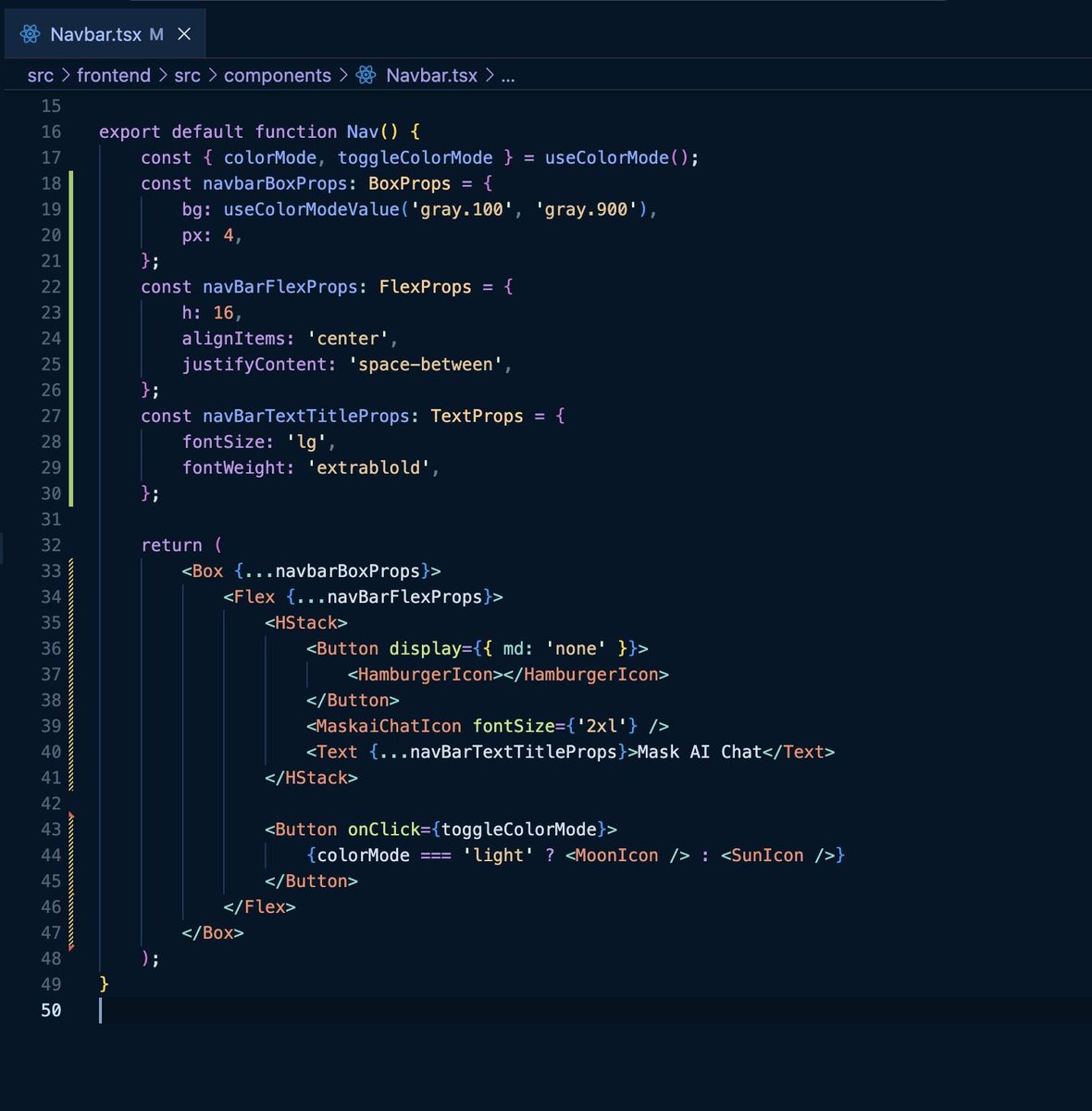
Task: Click the React icon in breadcrumb path
Action: 366,76
